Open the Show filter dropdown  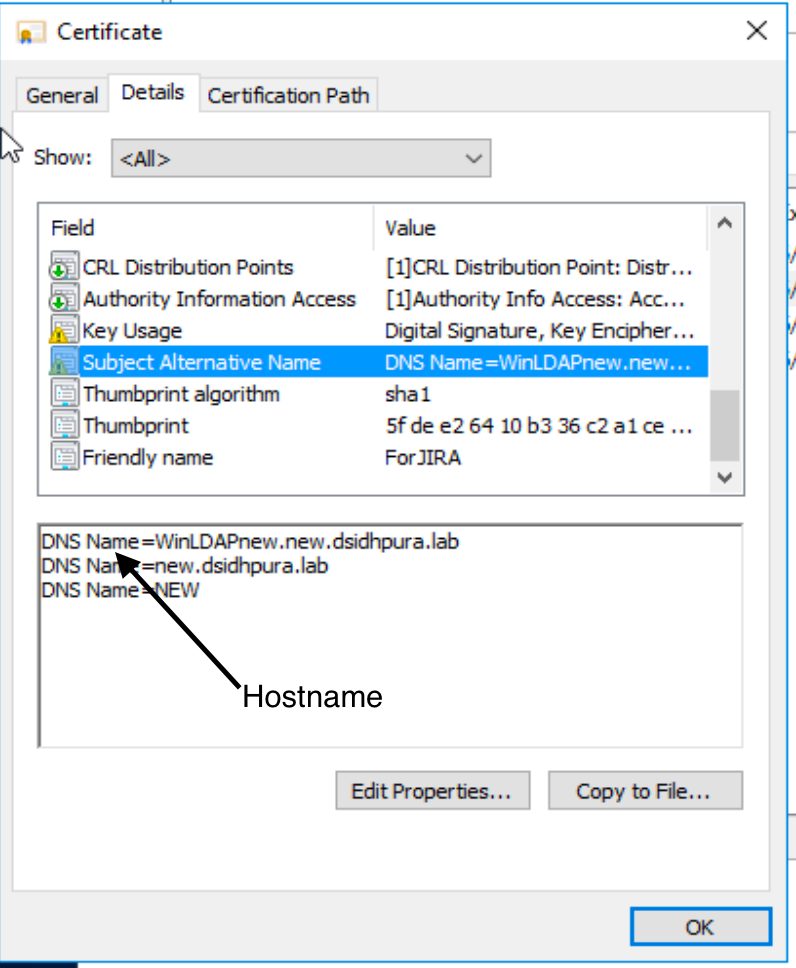[x=301, y=159]
